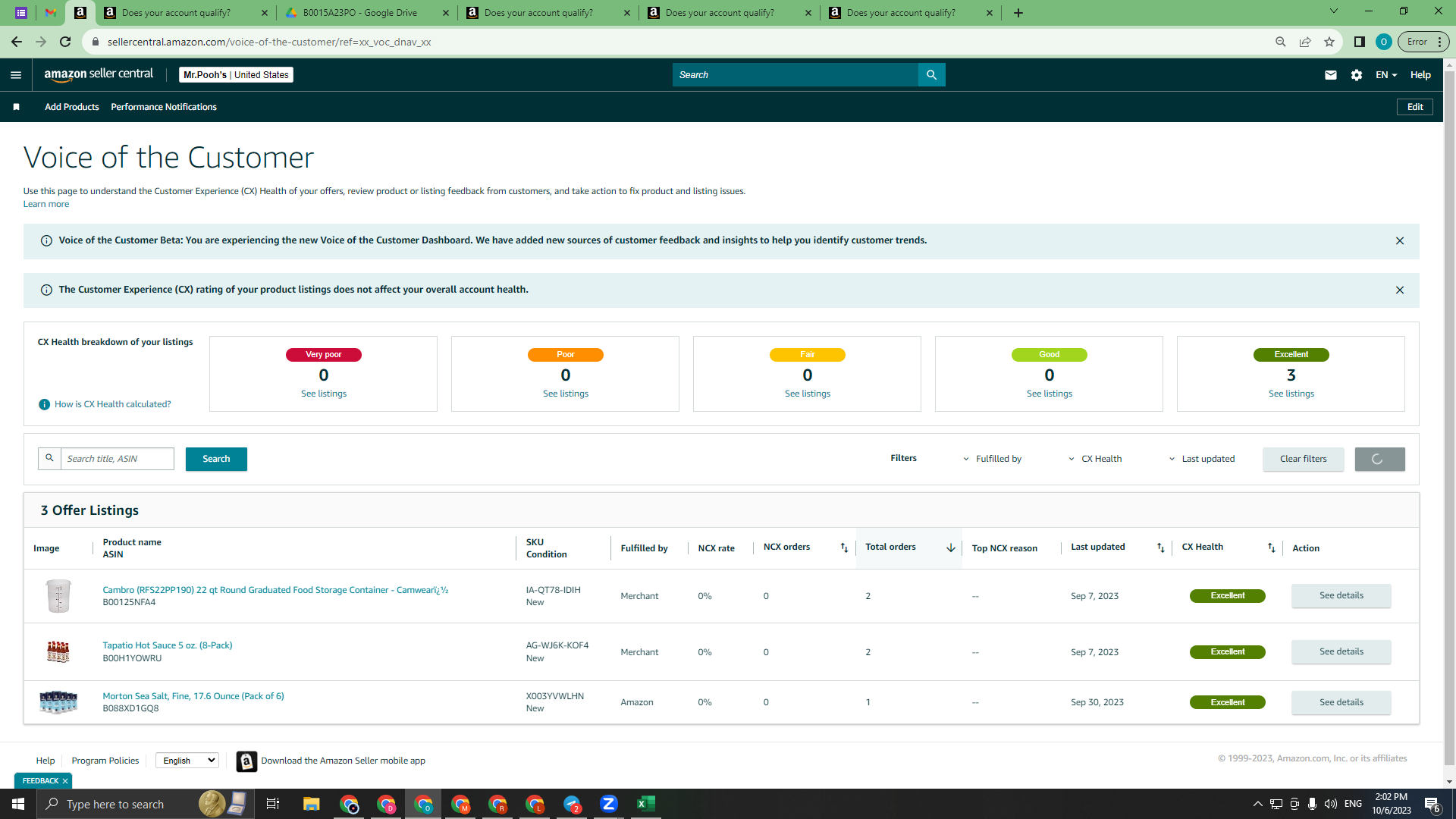This screenshot has height=819, width=1456.
Task: Open Windows Start menu
Action: coord(18,804)
